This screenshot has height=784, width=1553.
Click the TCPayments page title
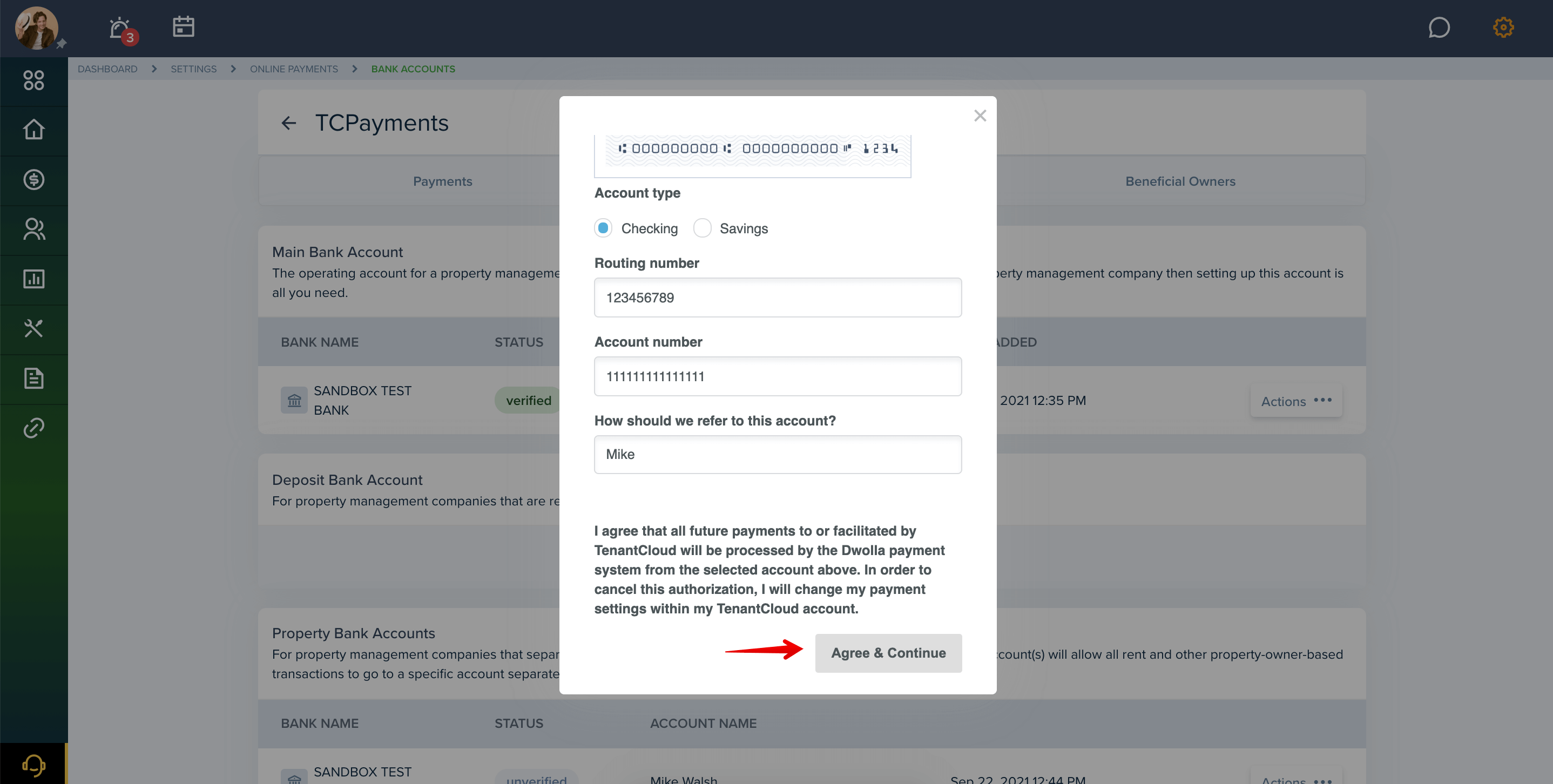click(382, 123)
